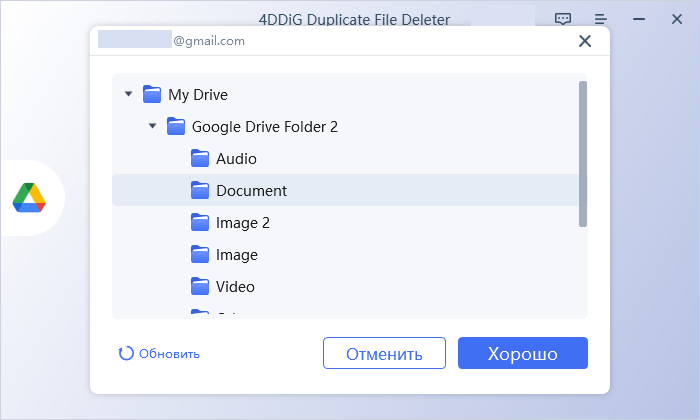This screenshot has height=420, width=700.
Task: Select the Google Drive Folder 2 label
Action: tap(265, 127)
